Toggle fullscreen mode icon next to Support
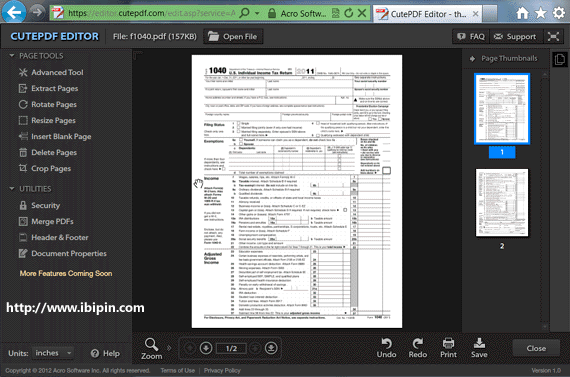 click(x=553, y=36)
